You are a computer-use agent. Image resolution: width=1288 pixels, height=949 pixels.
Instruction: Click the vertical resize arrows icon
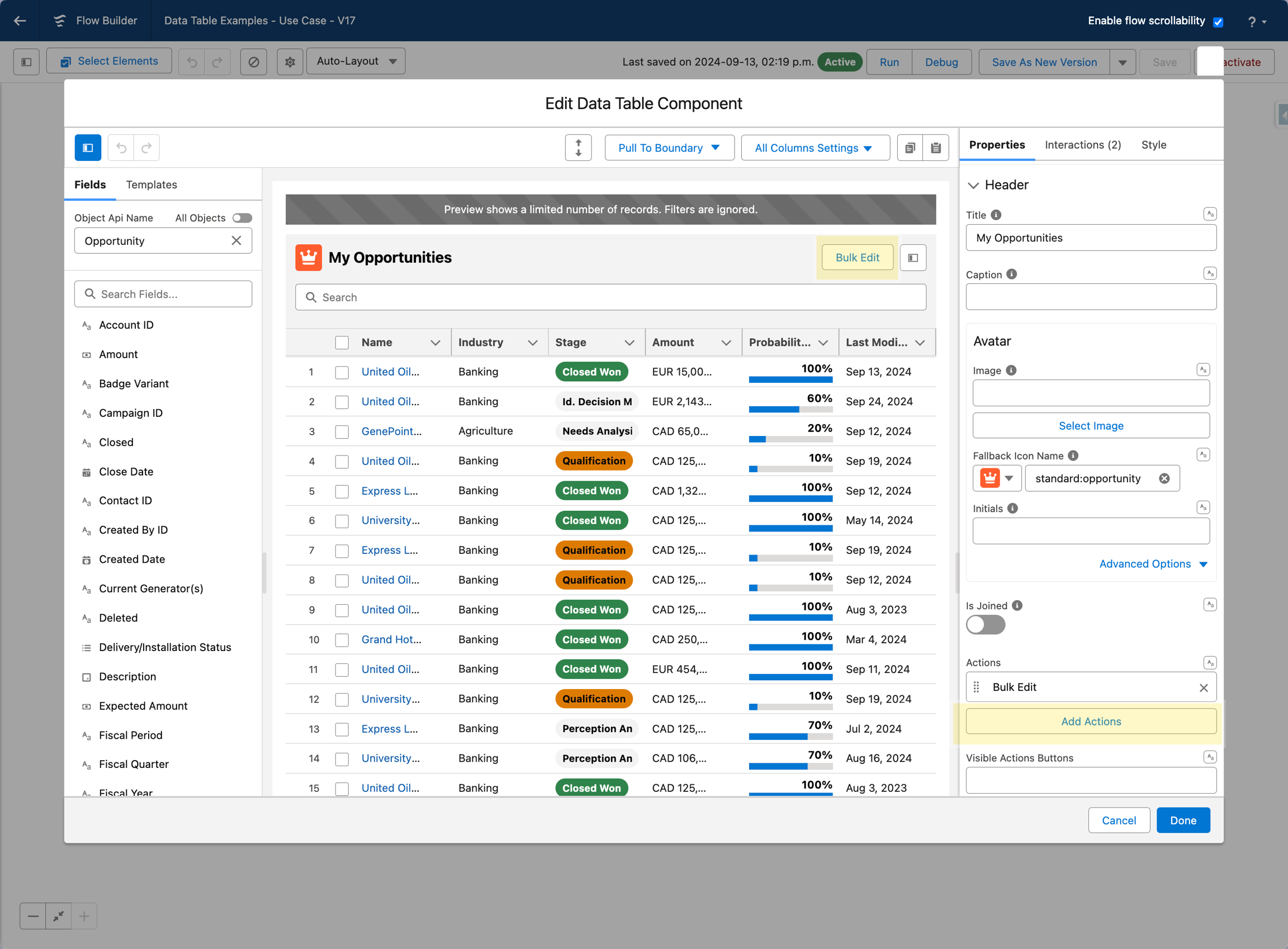click(578, 148)
